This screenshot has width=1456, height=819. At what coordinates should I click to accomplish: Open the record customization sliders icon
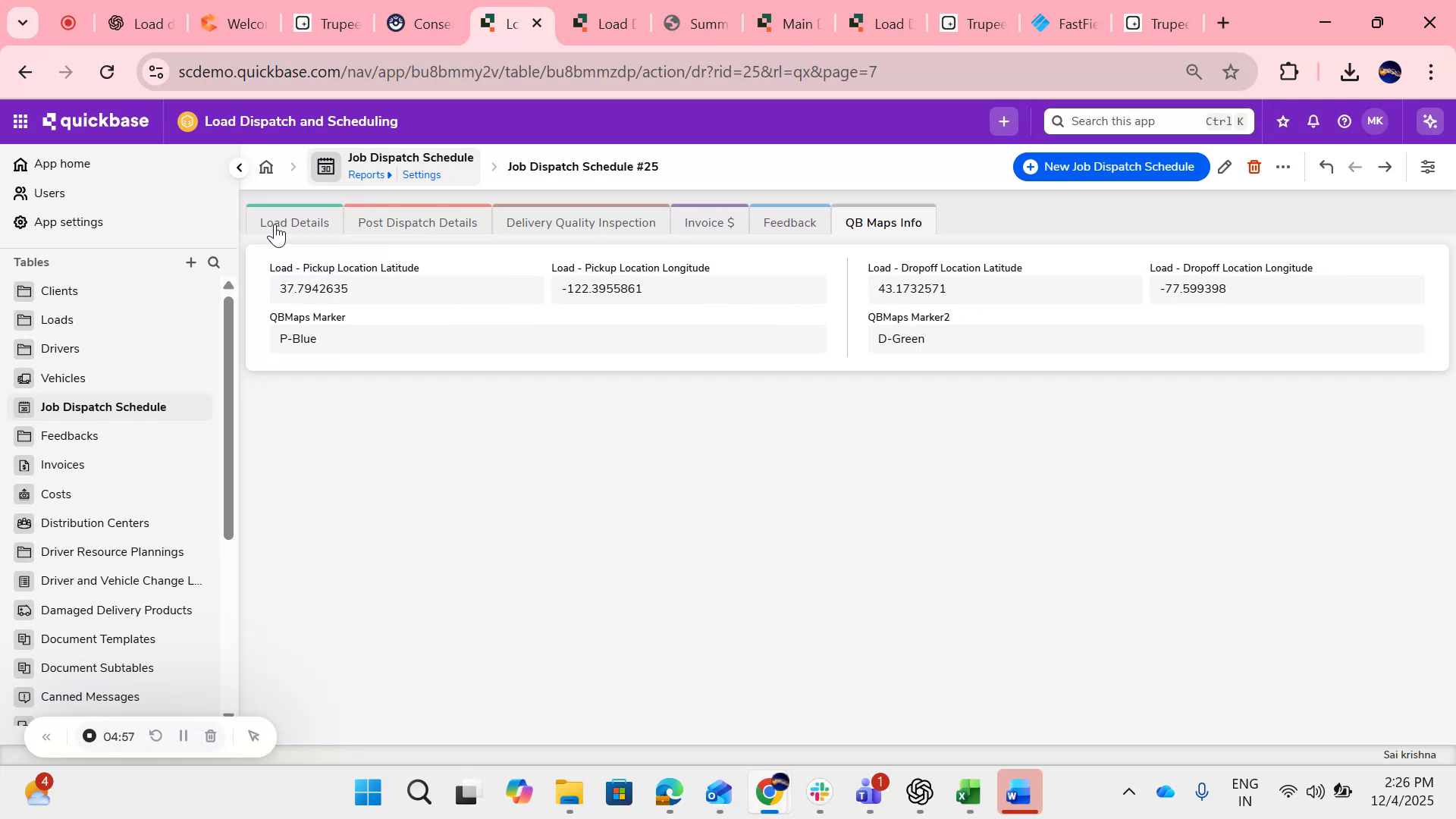1429,167
